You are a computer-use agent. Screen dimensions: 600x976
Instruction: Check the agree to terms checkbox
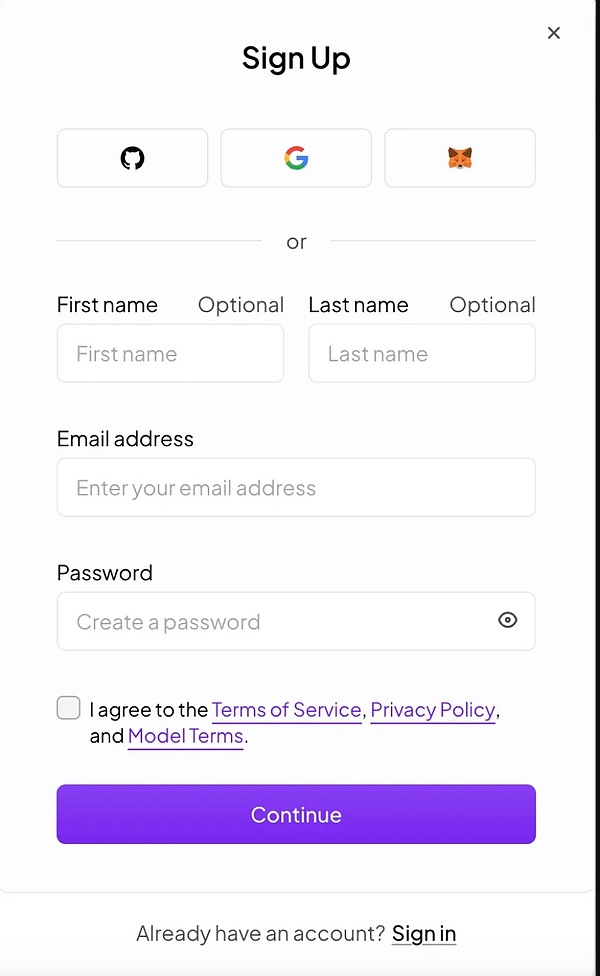68,708
